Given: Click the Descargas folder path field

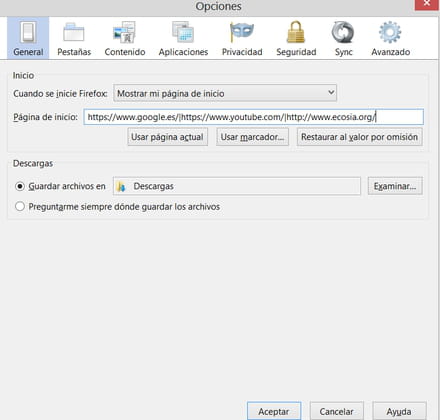Looking at the screenshot, I should tap(237, 186).
